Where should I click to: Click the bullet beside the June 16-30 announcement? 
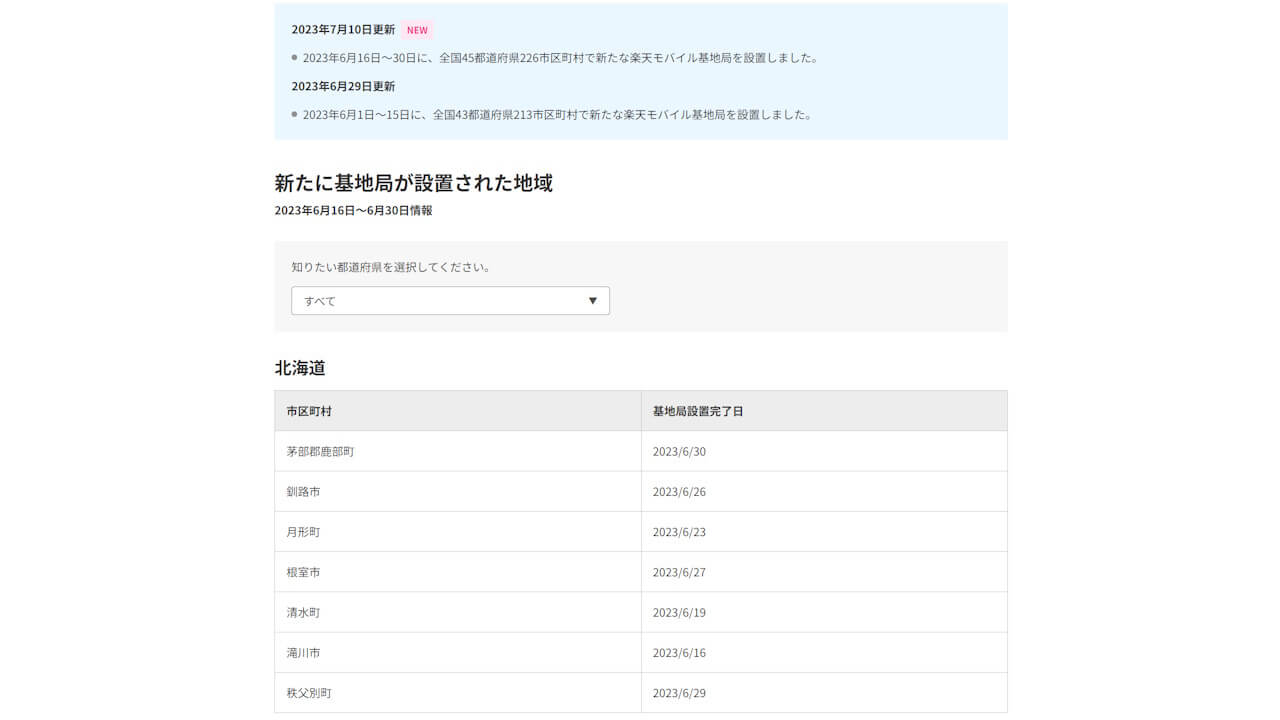click(292, 57)
